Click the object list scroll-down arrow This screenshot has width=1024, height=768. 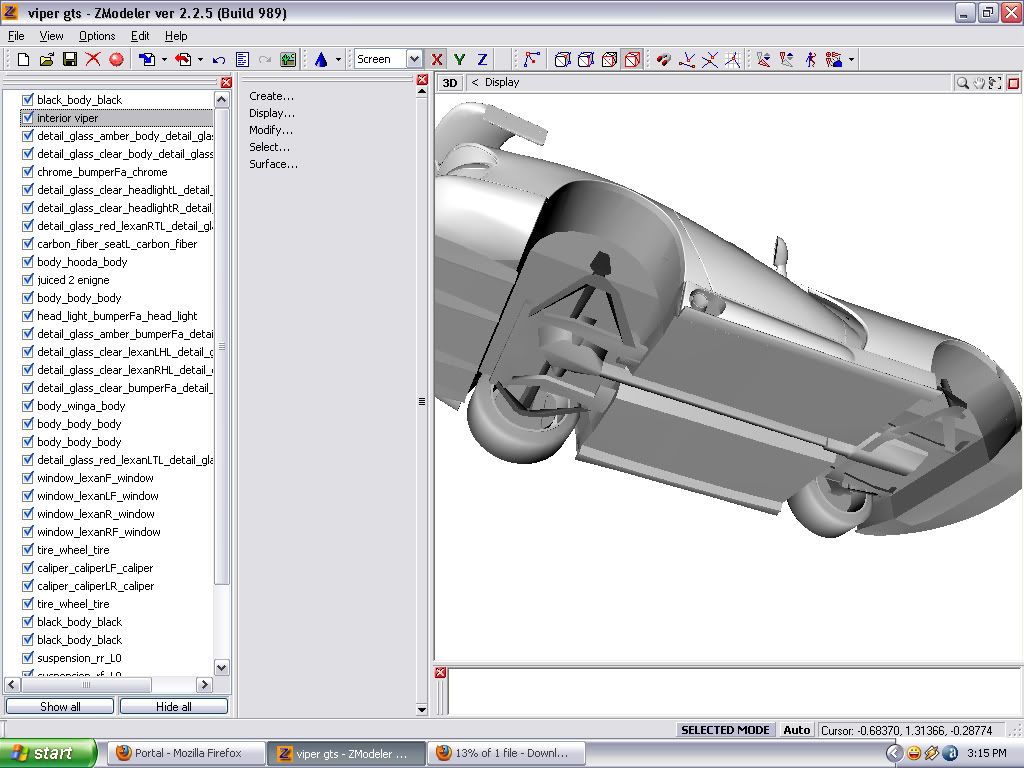(222, 667)
